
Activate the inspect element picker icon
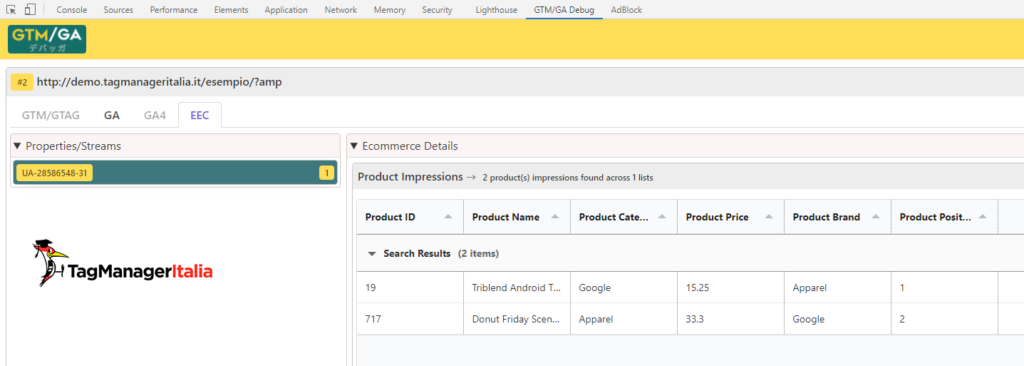(x=10, y=10)
